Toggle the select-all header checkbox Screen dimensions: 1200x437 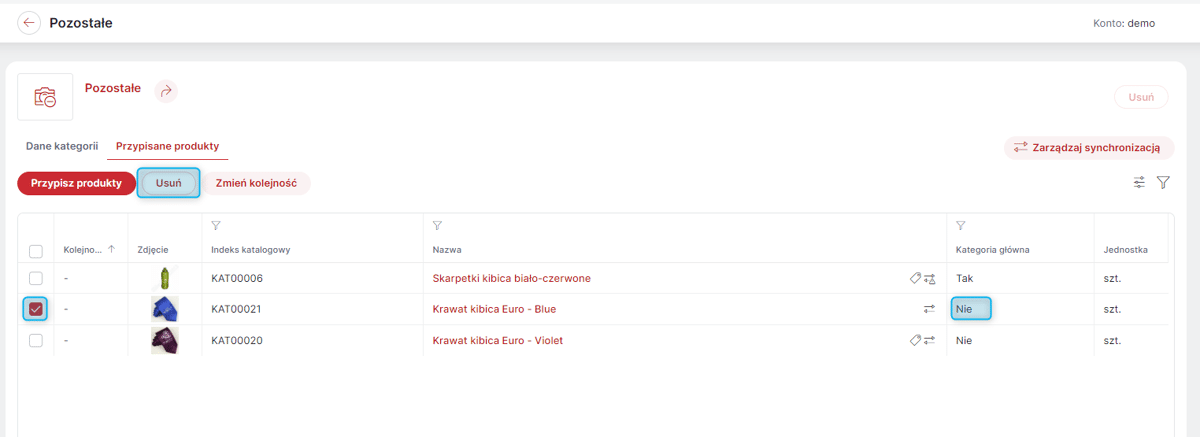coord(36,251)
